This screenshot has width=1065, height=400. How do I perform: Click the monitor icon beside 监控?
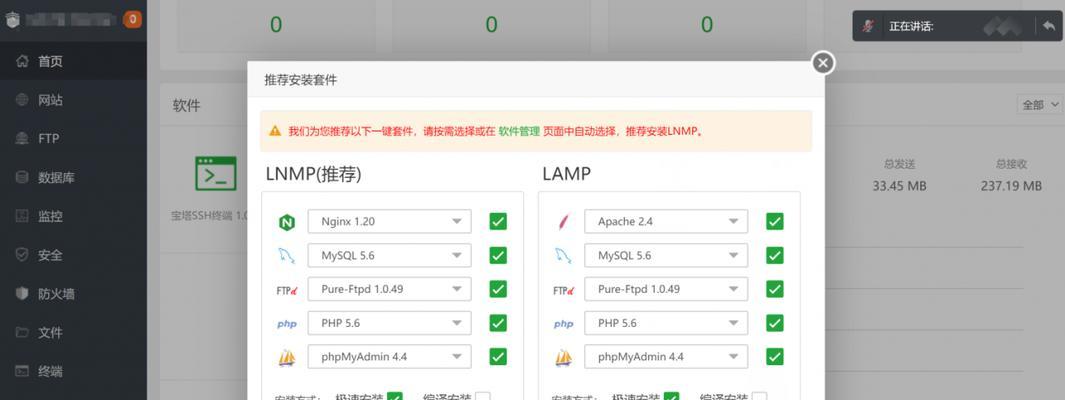pos(22,217)
